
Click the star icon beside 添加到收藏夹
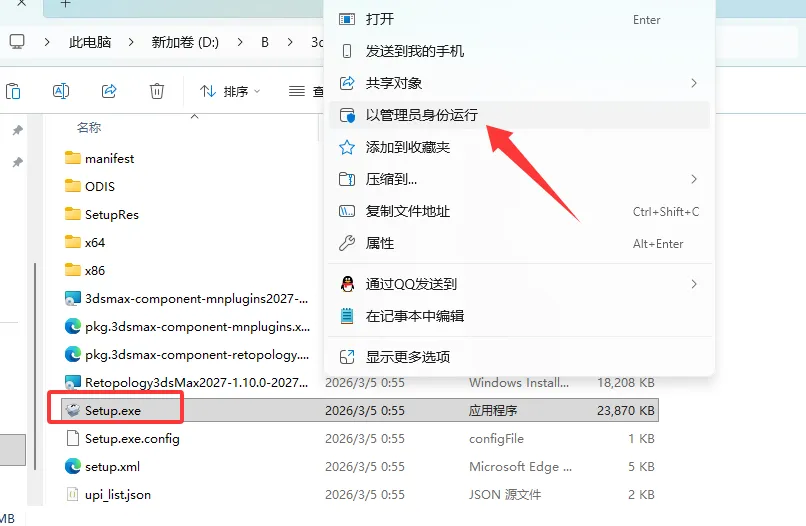[x=347, y=147]
